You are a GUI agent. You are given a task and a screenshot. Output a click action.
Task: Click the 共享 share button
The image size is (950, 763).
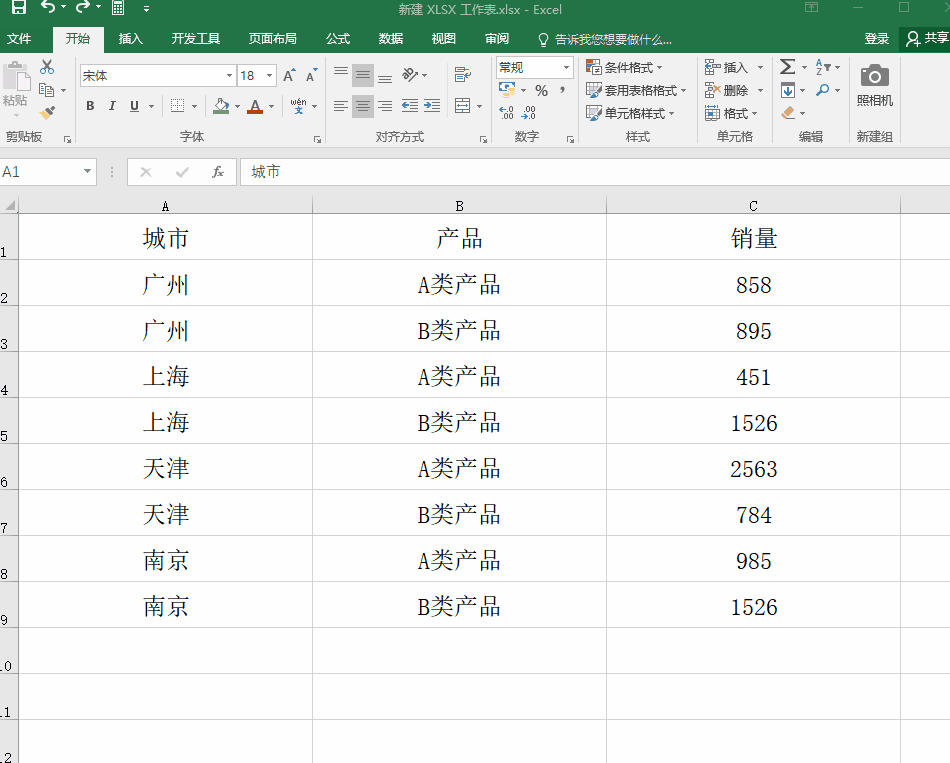click(x=925, y=39)
